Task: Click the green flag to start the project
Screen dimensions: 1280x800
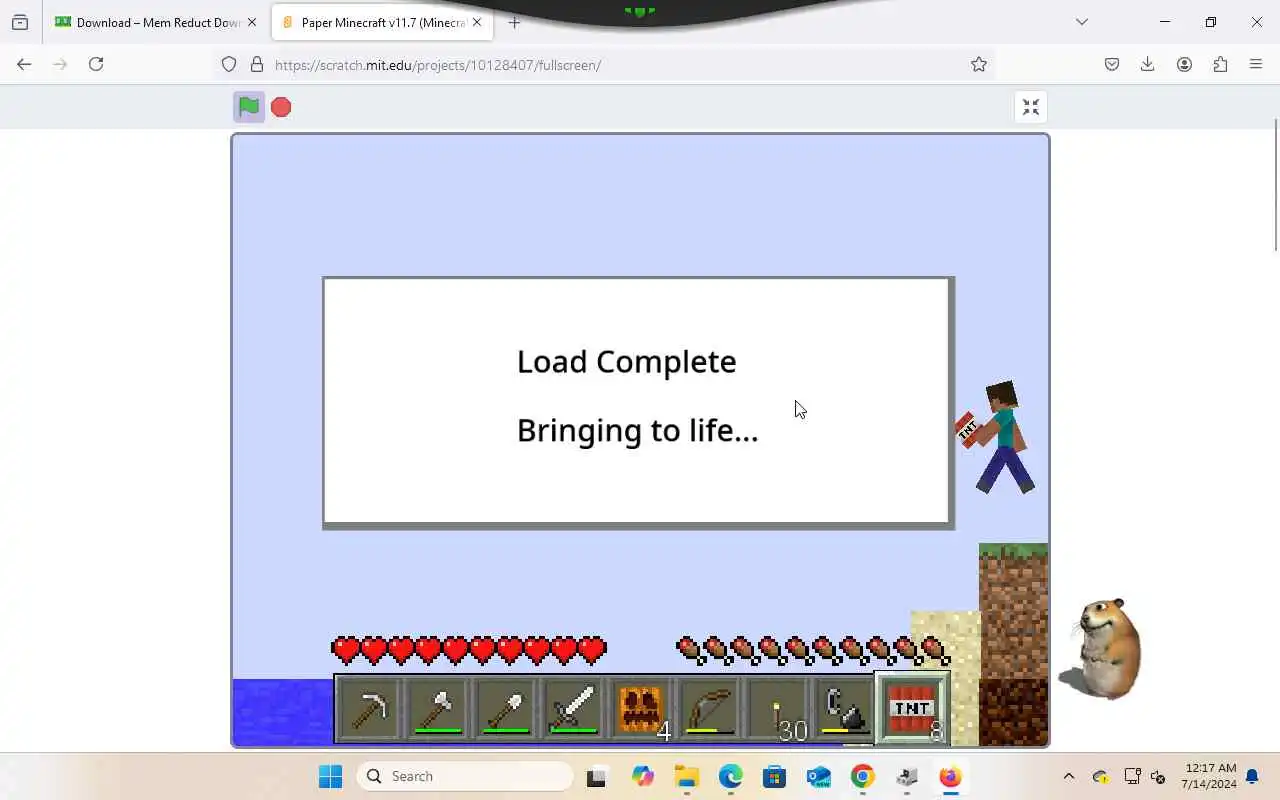Action: [x=249, y=107]
